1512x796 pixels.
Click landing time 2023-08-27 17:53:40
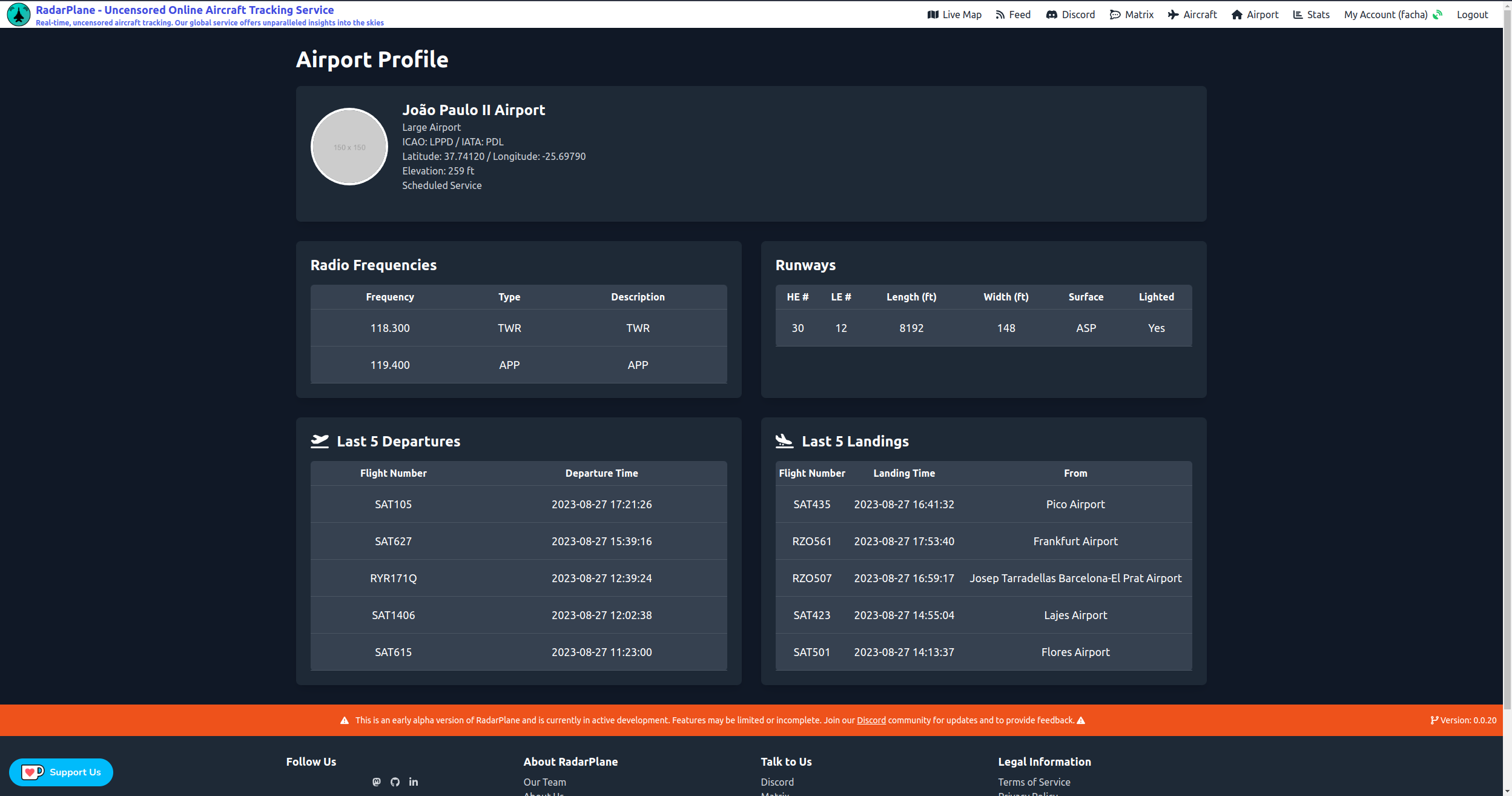tap(904, 541)
